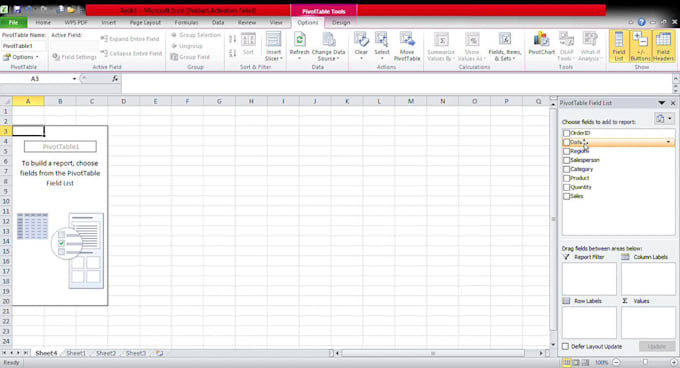Switch to Sheet2 worksheet tab

tap(106, 353)
